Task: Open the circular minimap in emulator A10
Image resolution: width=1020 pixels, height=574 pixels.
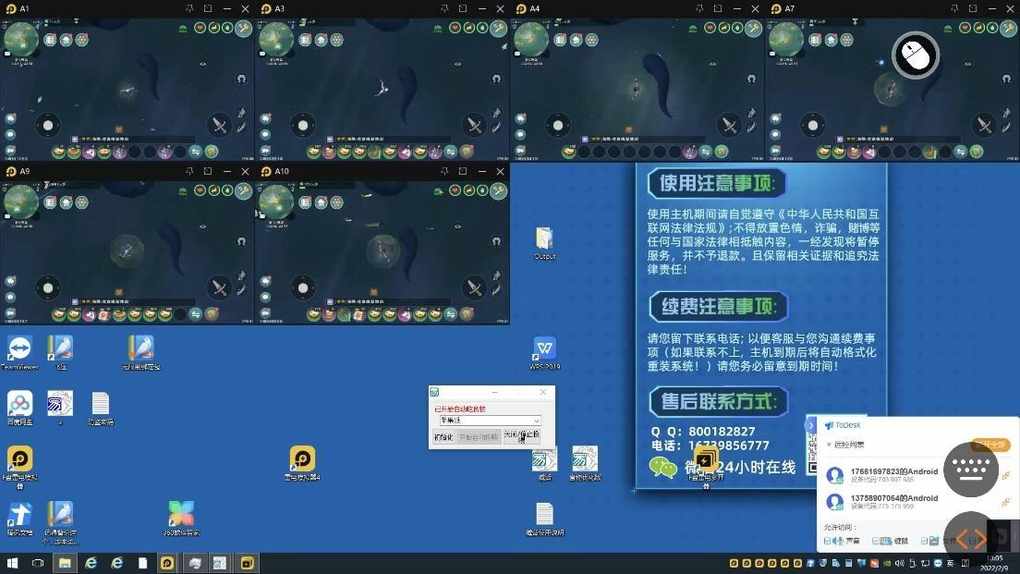Action: click(x=276, y=202)
